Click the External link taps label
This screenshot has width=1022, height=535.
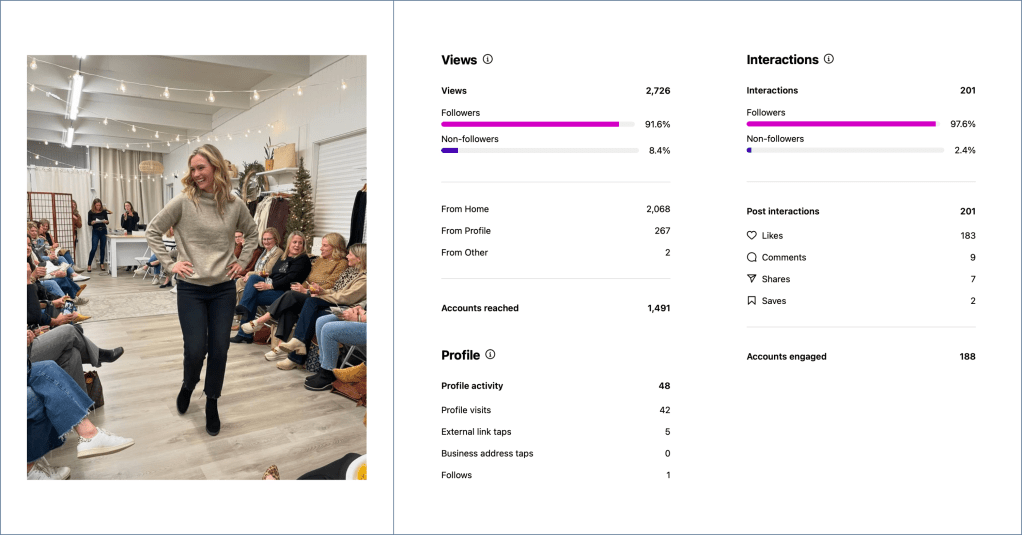click(x=476, y=432)
